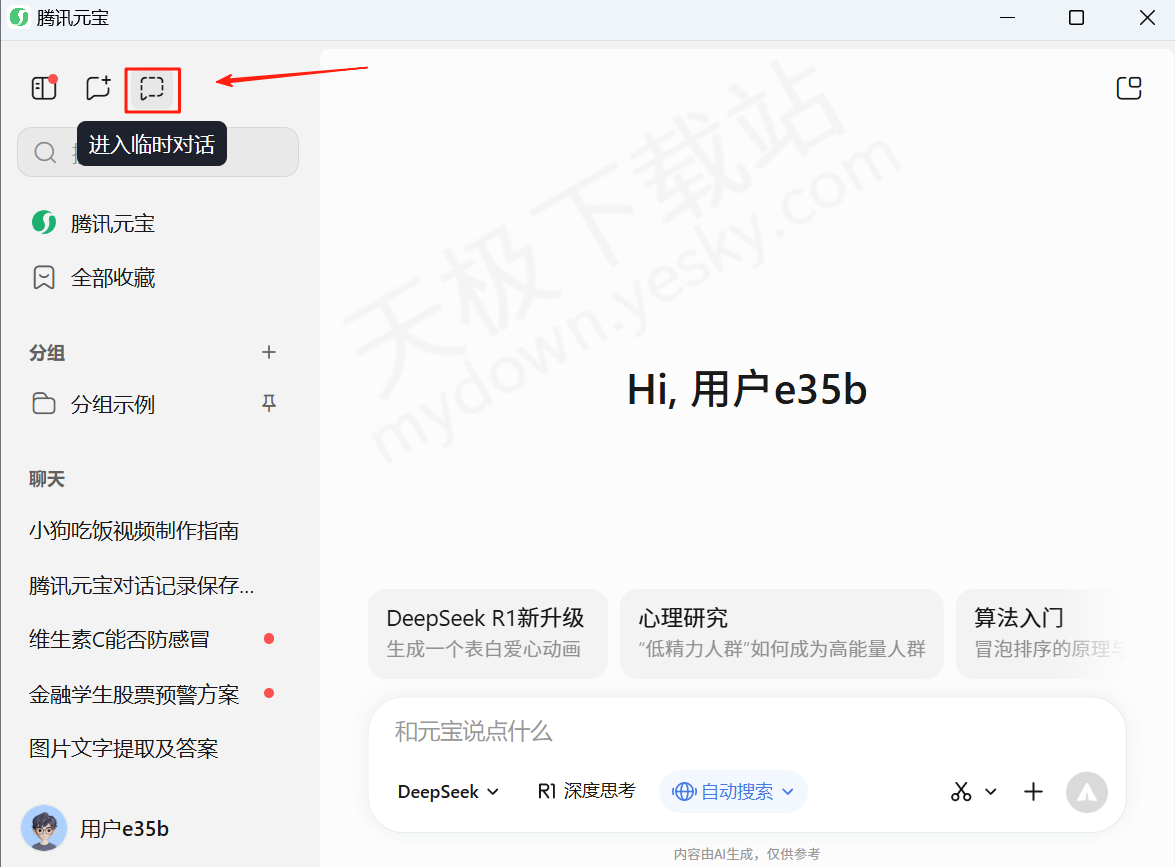Open the 心理研究 suggestion card
This screenshot has width=1175, height=867.
tap(781, 634)
